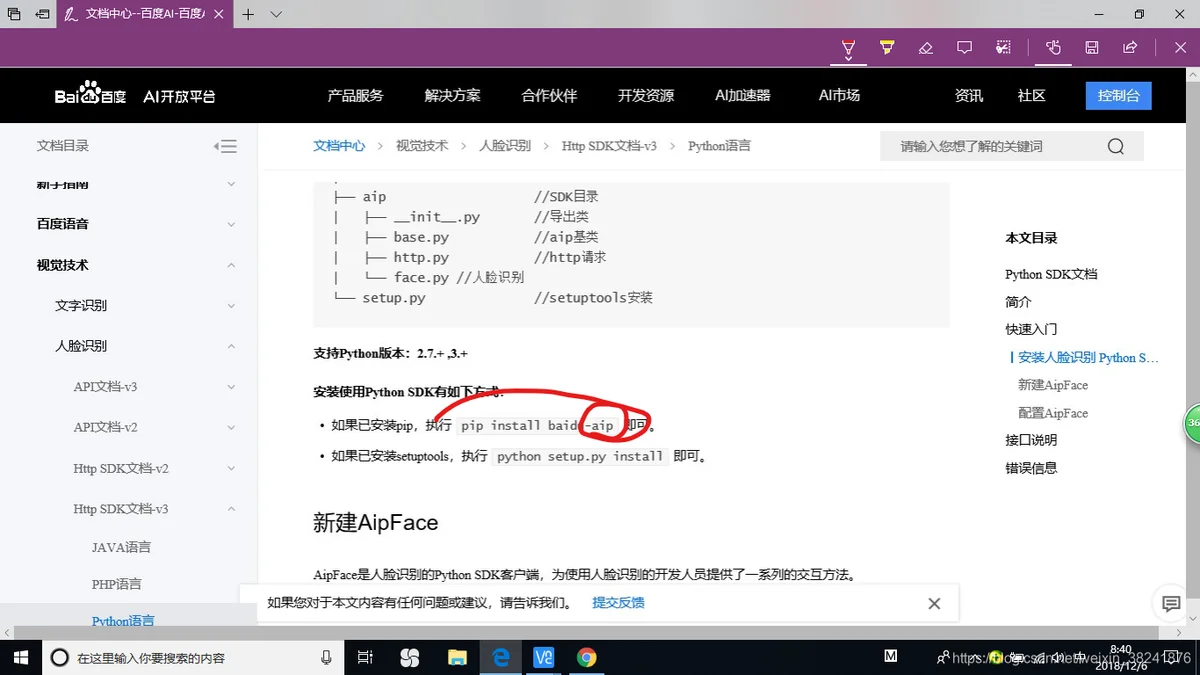Collapse the 文档目录 sidebar with the menu icon
The image size is (1200, 675).
226,146
